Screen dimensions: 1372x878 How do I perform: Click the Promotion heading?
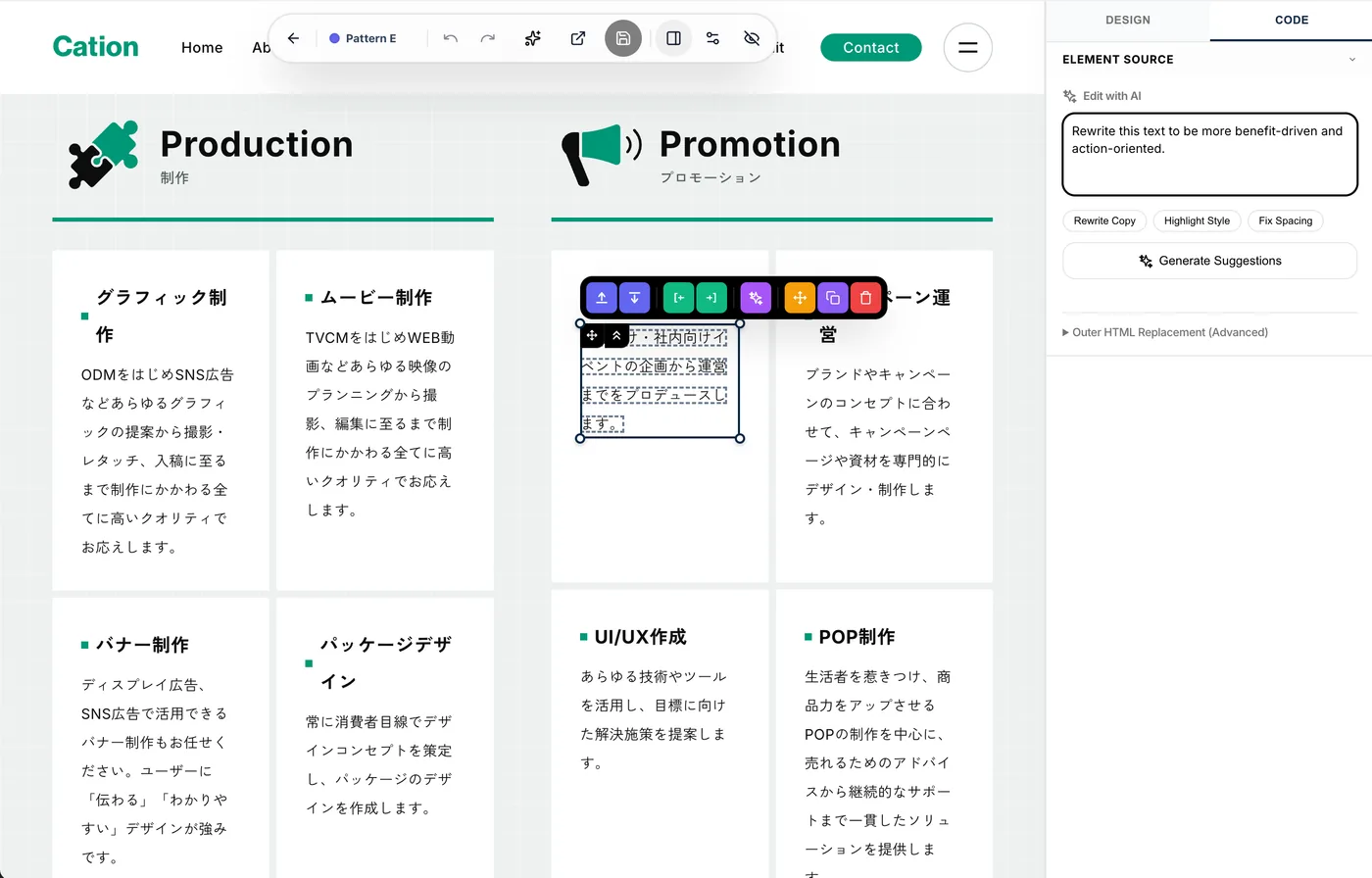pos(750,144)
